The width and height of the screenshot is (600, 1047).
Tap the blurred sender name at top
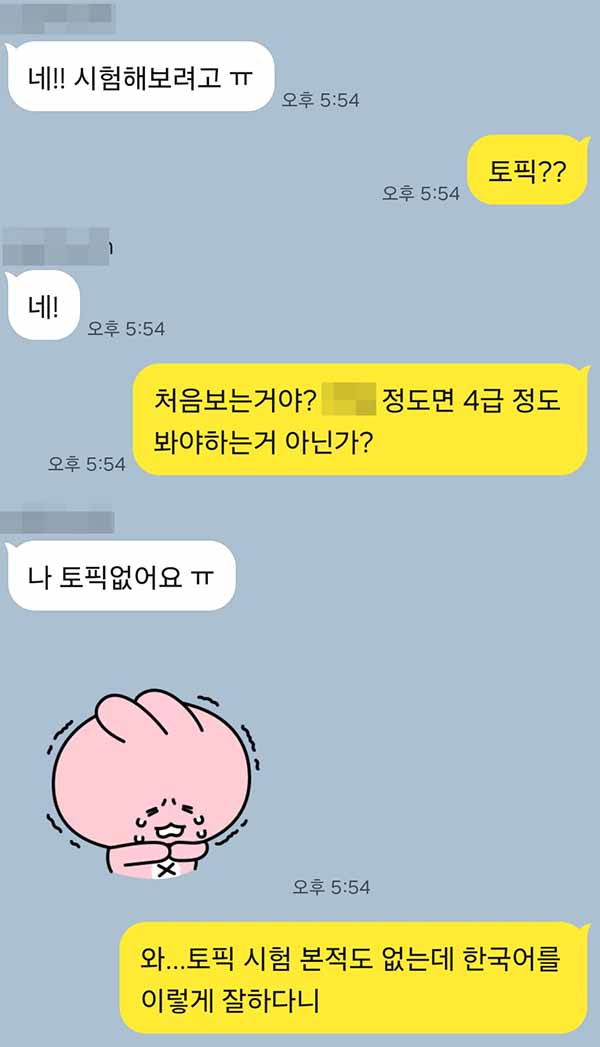(x=58, y=18)
